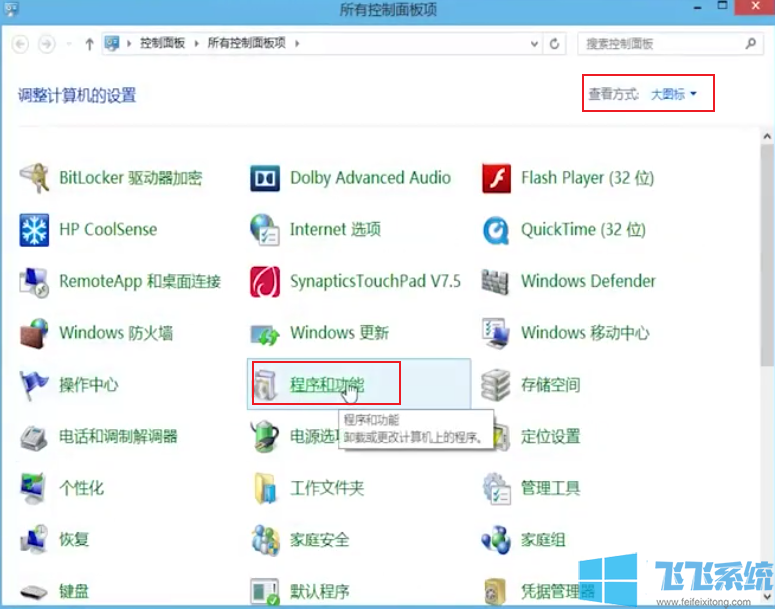
Task: Open the Windows 移动中心 icon
Action: [x=496, y=333]
